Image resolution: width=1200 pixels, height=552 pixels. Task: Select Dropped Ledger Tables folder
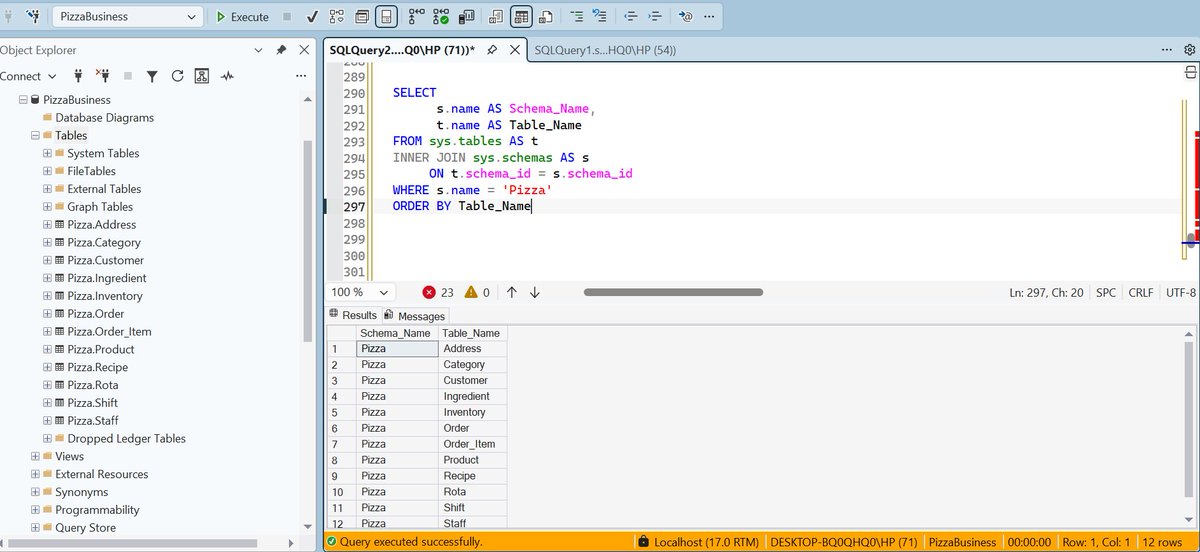126,438
